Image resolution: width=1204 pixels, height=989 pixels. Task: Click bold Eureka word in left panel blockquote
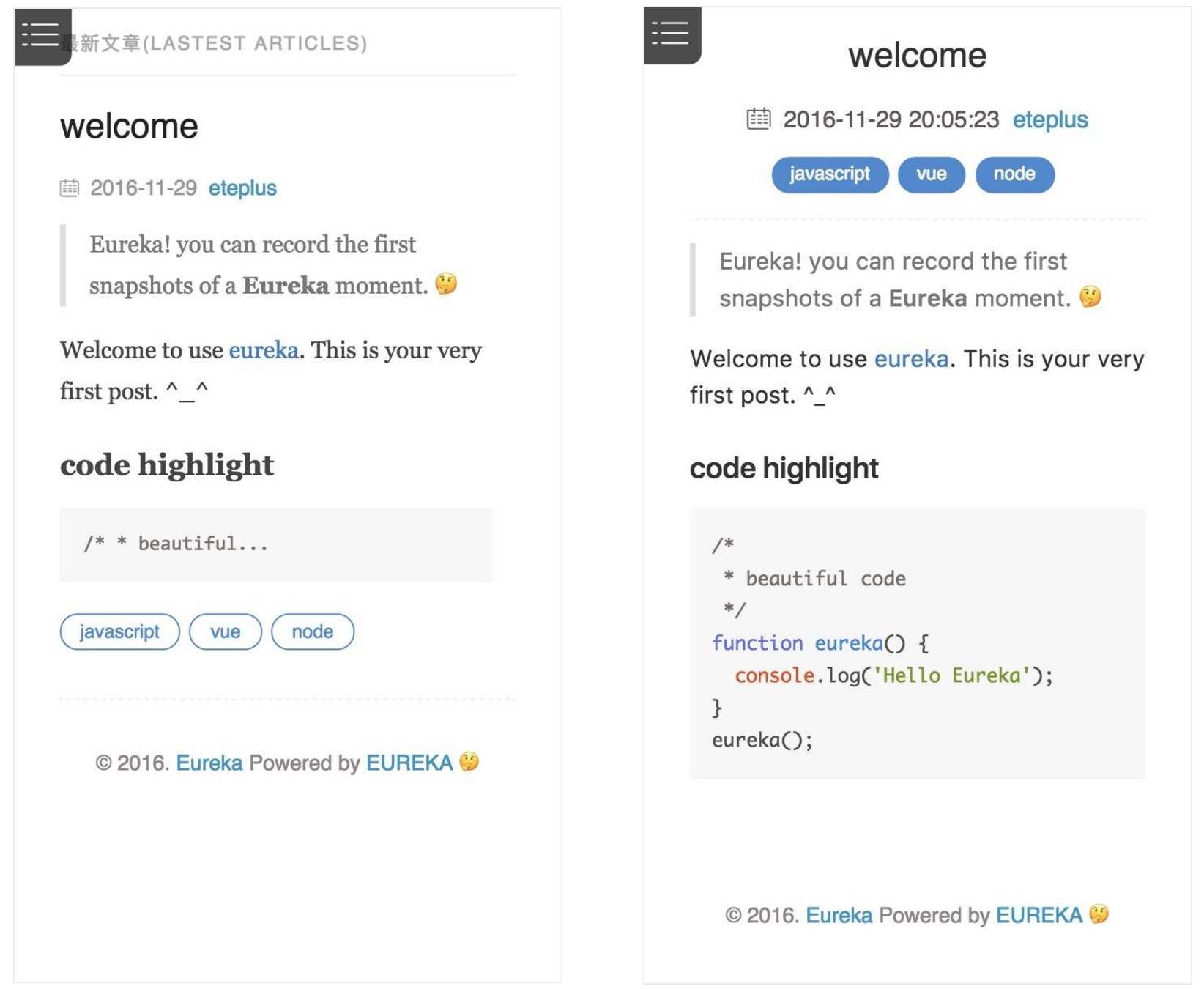pos(286,285)
